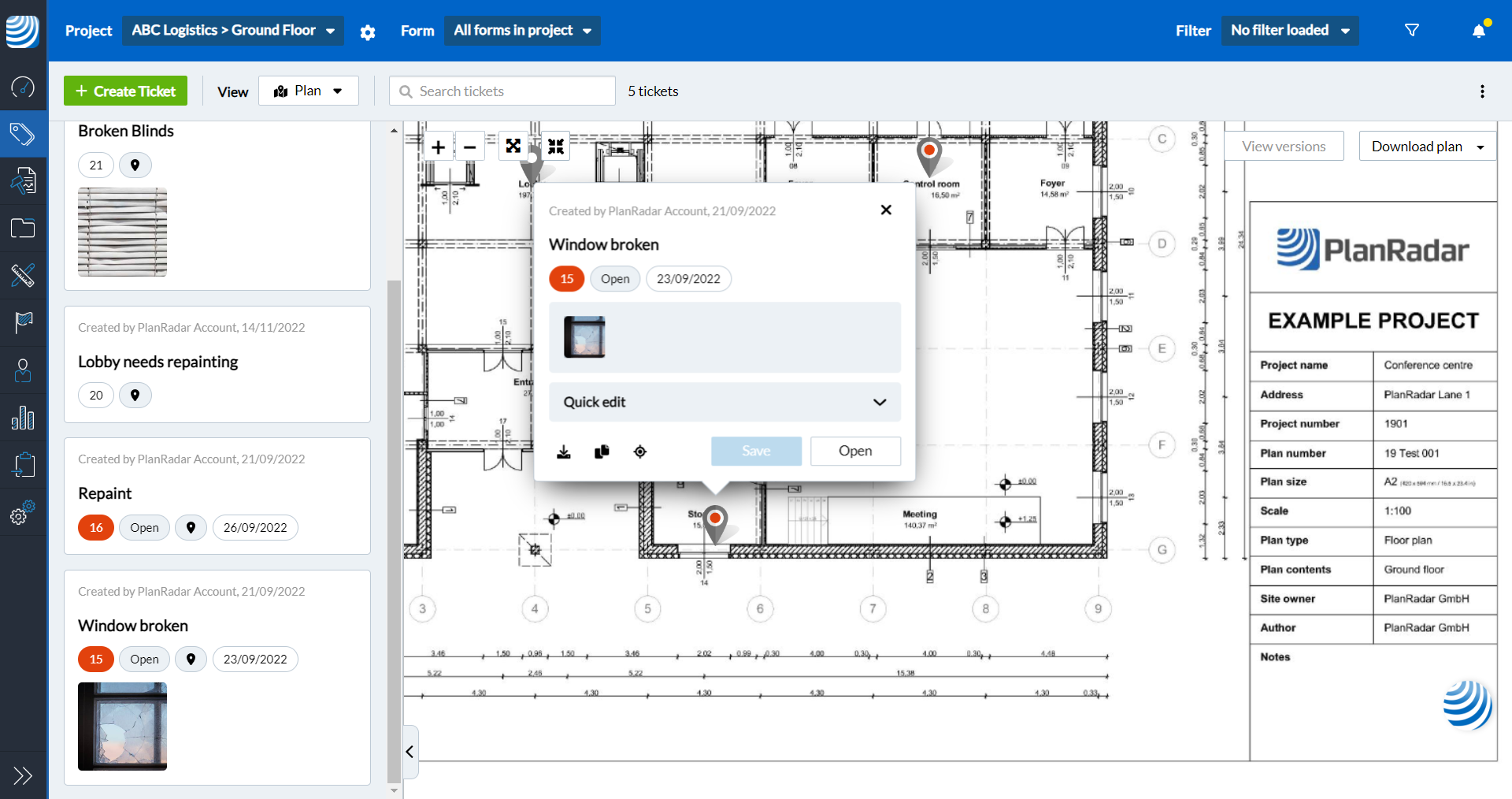Zoom in on the floor plan
This screenshot has width=1512, height=799.
(438, 146)
